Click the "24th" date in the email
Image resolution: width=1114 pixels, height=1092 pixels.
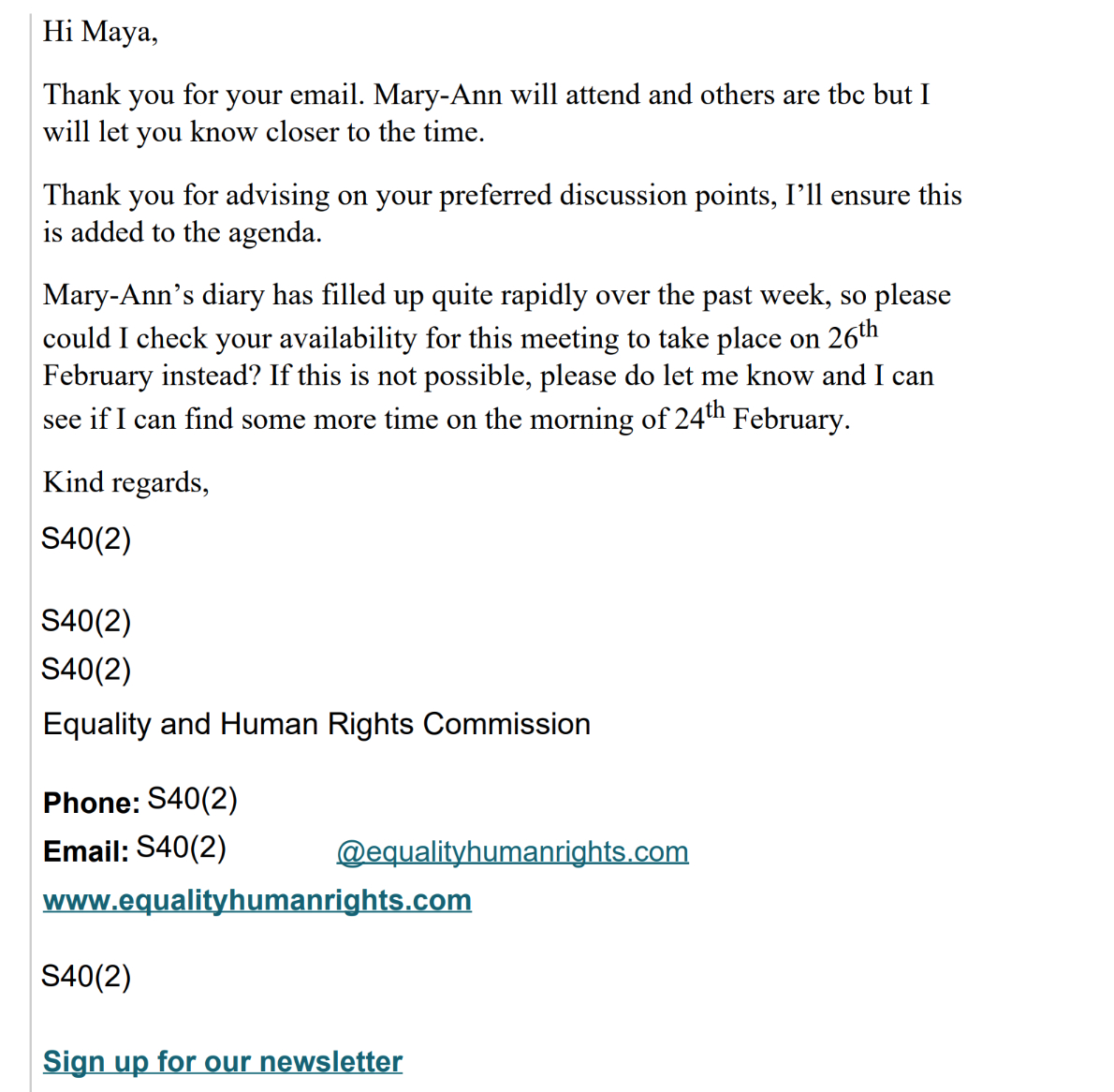click(x=698, y=417)
